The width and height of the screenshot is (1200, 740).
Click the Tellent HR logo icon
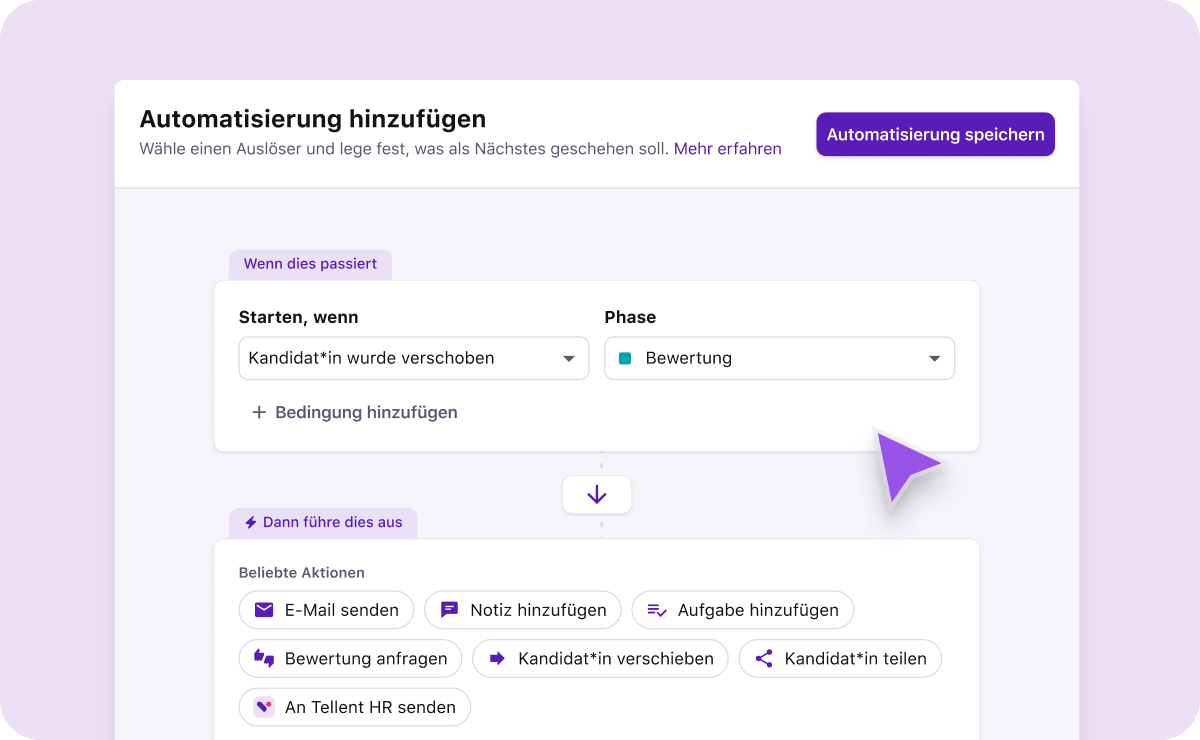point(264,707)
